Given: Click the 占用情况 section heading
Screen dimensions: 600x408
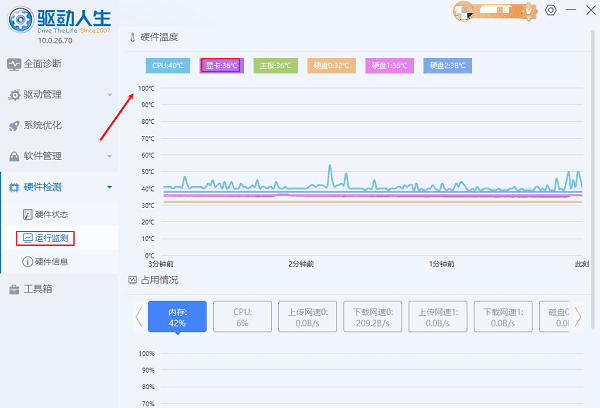Looking at the screenshot, I should (159, 280).
